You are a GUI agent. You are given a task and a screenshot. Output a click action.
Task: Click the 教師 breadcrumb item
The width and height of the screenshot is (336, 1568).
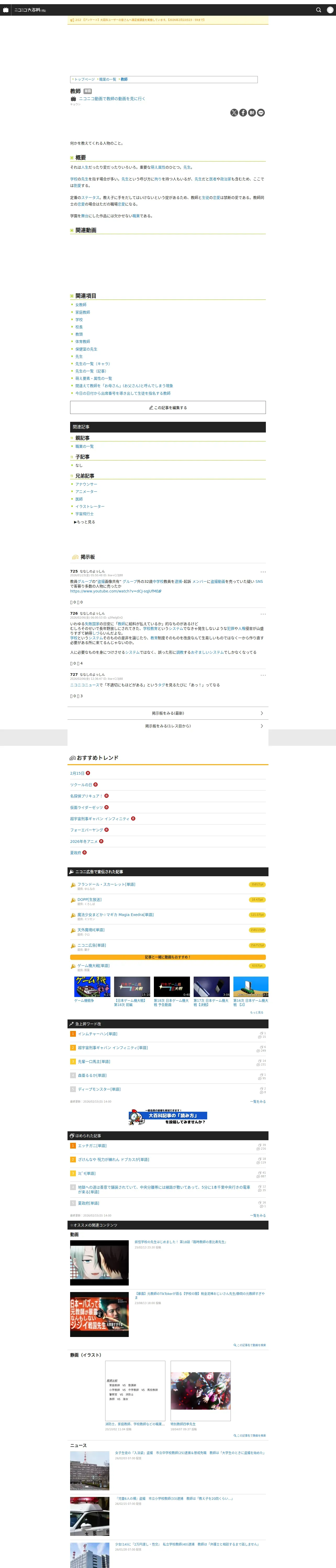[x=124, y=79]
